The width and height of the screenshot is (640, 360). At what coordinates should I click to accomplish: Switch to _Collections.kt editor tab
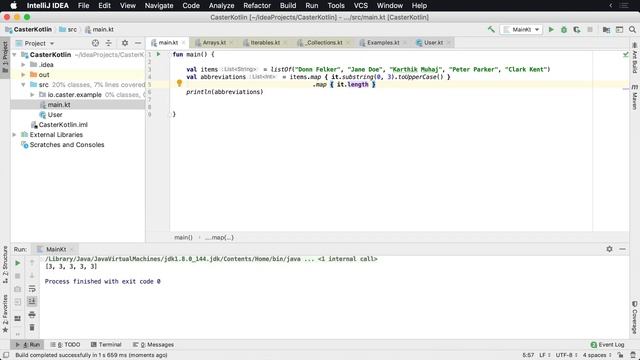click(x=324, y=42)
